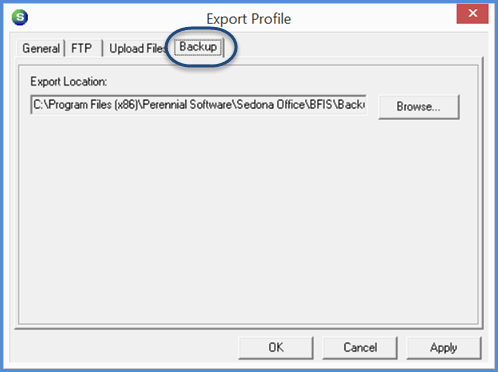Image resolution: width=498 pixels, height=372 pixels.
Task: Click the Browse... button
Action: (x=419, y=107)
